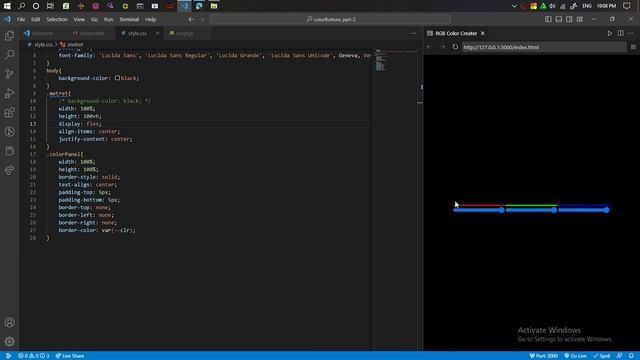Viewport: 640px width, 360px height.
Task: Open the Edit menu
Action: pyautogui.click(x=36, y=19)
